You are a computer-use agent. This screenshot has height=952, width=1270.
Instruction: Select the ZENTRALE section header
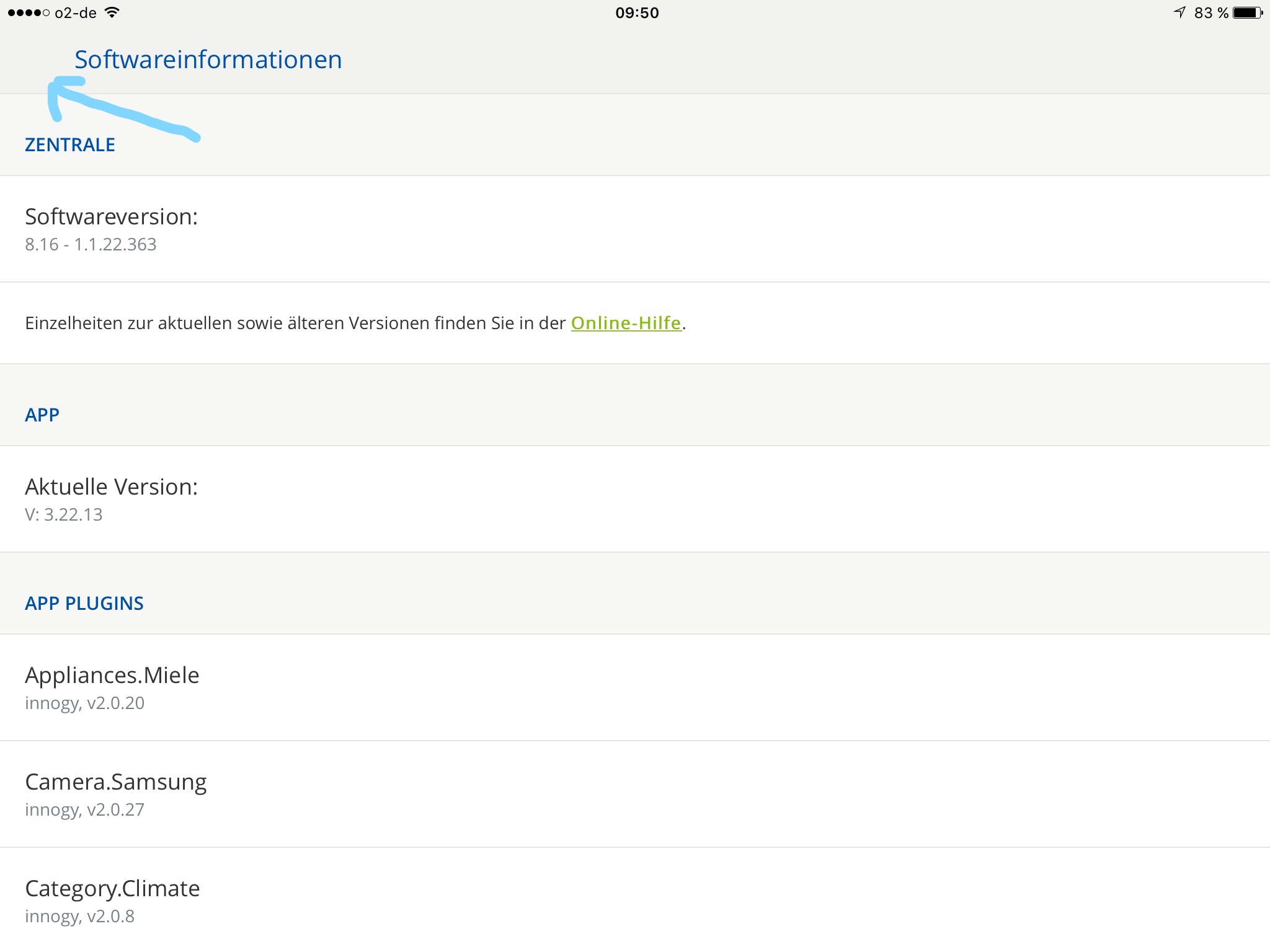[x=70, y=145]
